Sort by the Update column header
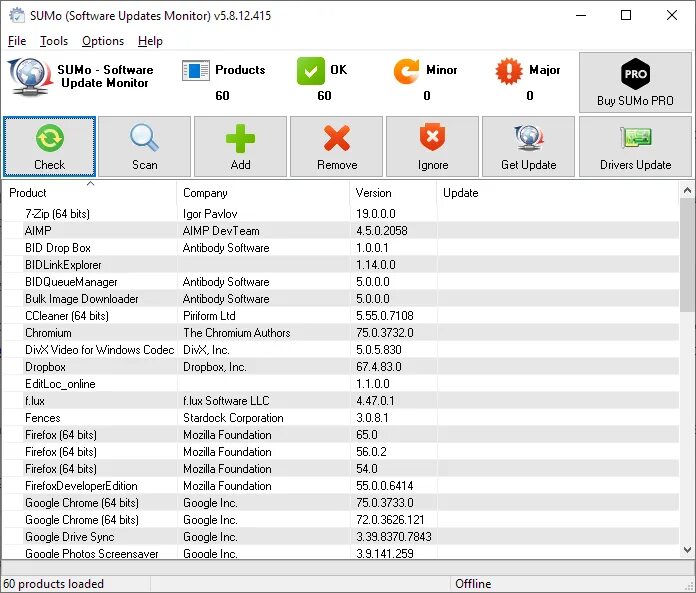Viewport: 696px width, 593px height. tap(558, 193)
